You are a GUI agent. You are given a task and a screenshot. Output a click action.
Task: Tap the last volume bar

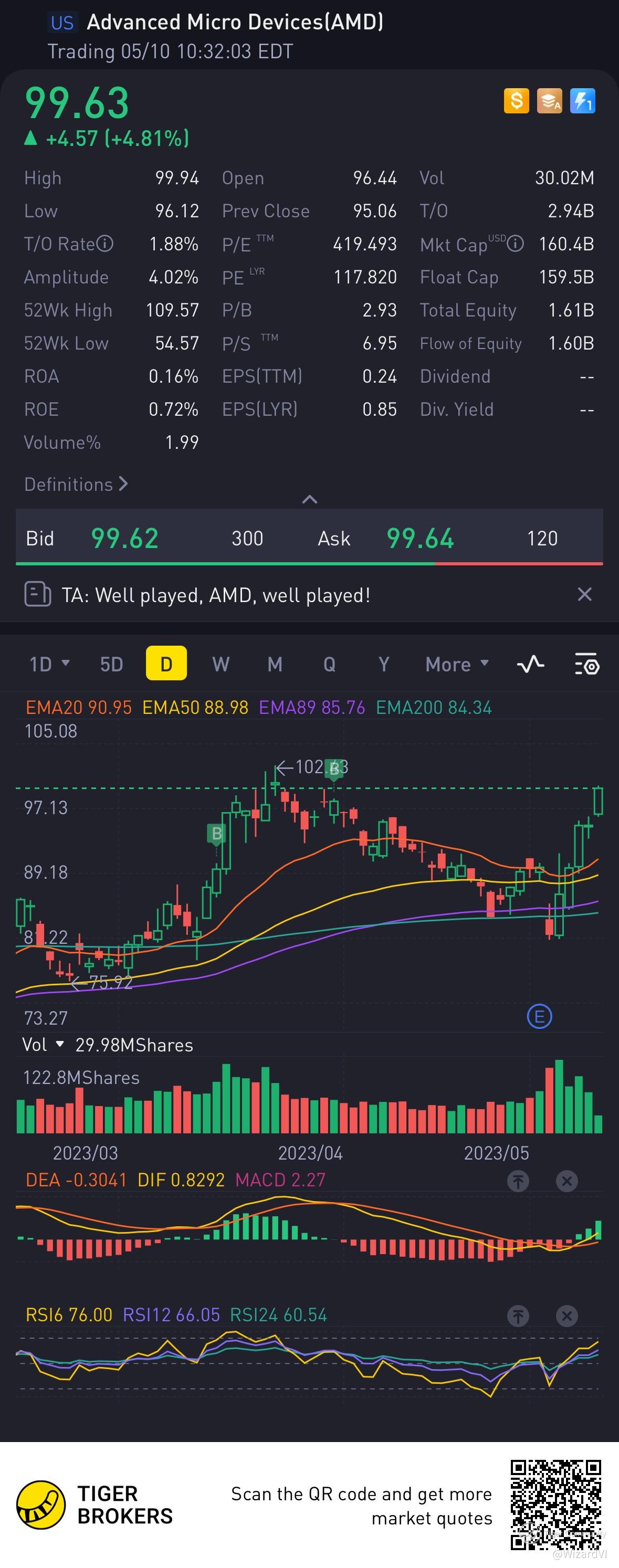(x=599, y=1124)
